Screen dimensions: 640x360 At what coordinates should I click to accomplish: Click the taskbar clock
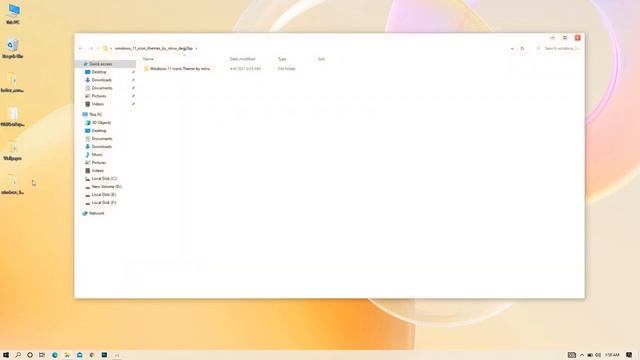(x=612, y=355)
